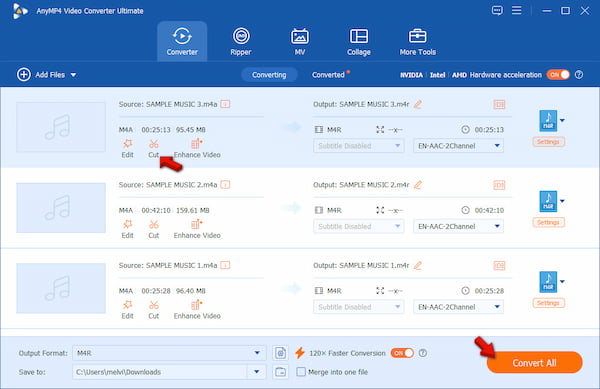Show the Converting list
The image size is (600, 389).
point(269,75)
